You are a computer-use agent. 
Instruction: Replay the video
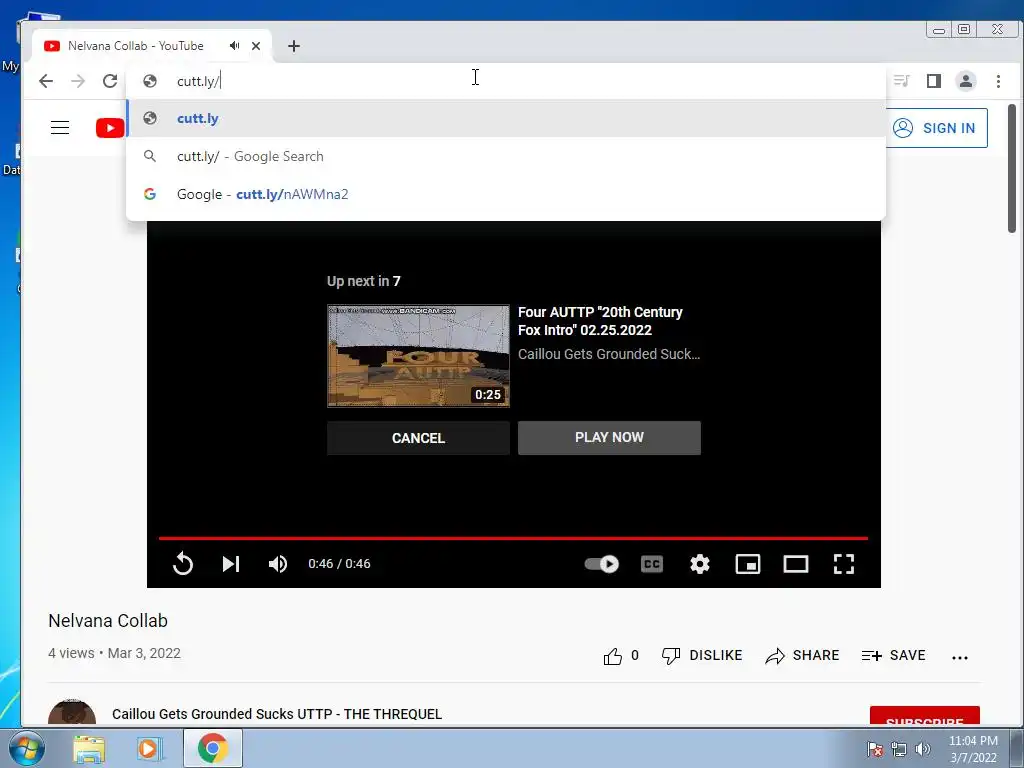click(183, 564)
